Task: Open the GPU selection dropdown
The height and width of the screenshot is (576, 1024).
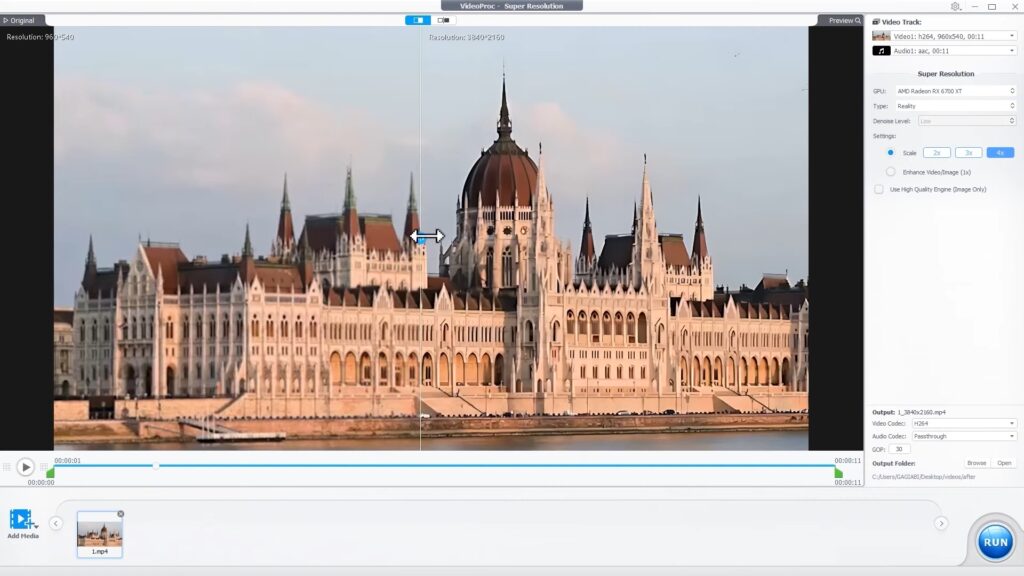Action: [x=955, y=91]
